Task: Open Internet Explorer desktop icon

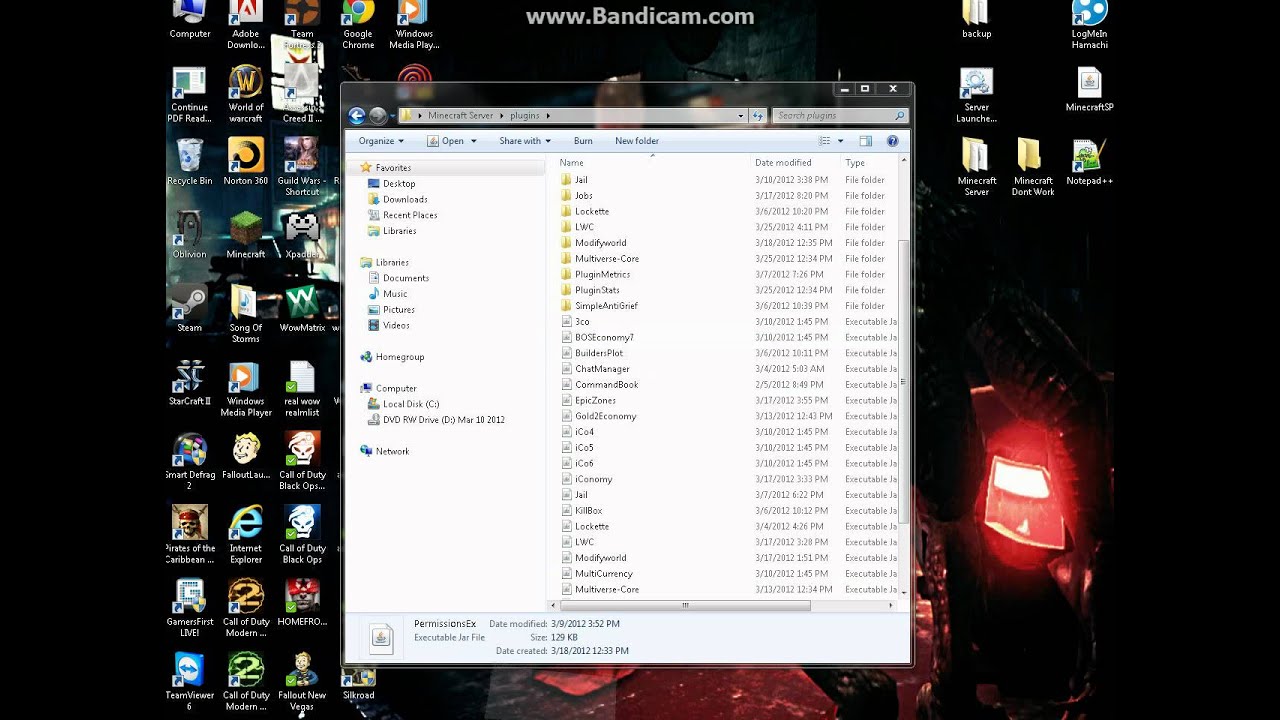Action: [245, 535]
